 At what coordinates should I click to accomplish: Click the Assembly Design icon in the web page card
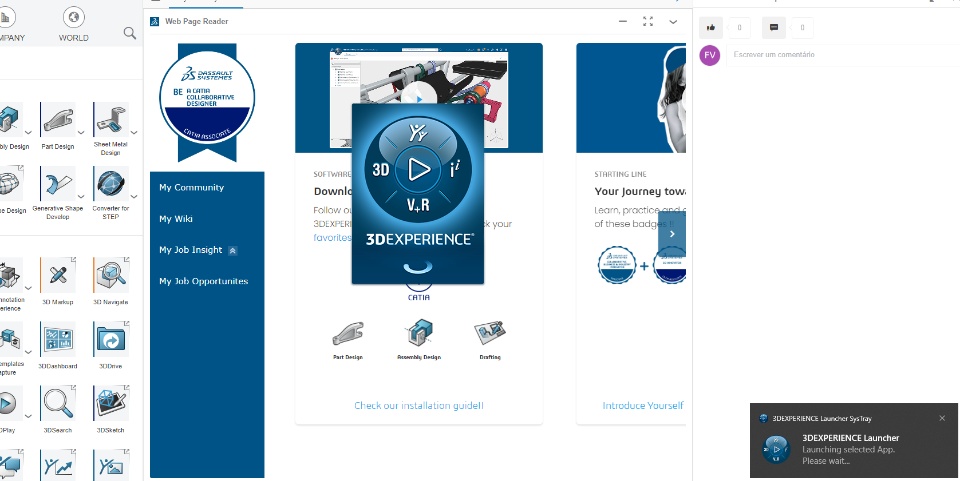419,334
